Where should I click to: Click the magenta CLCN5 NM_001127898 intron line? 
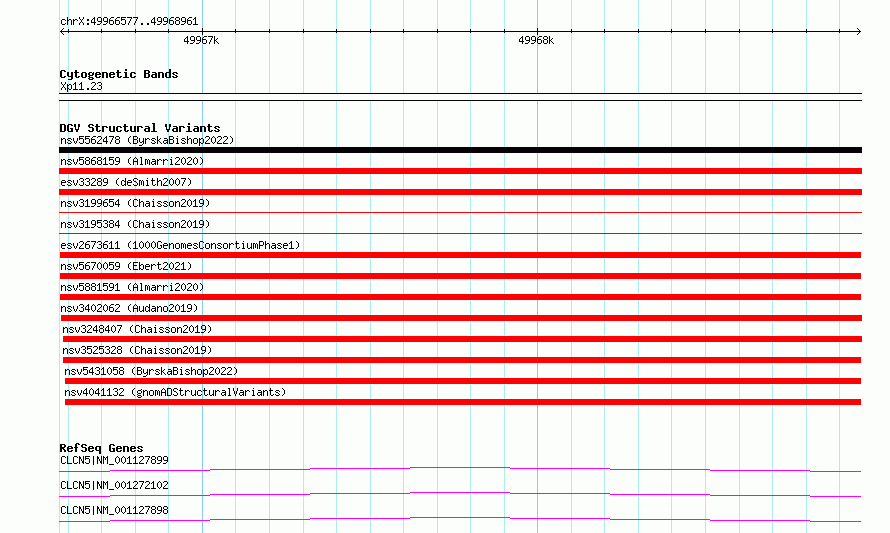(x=460, y=519)
